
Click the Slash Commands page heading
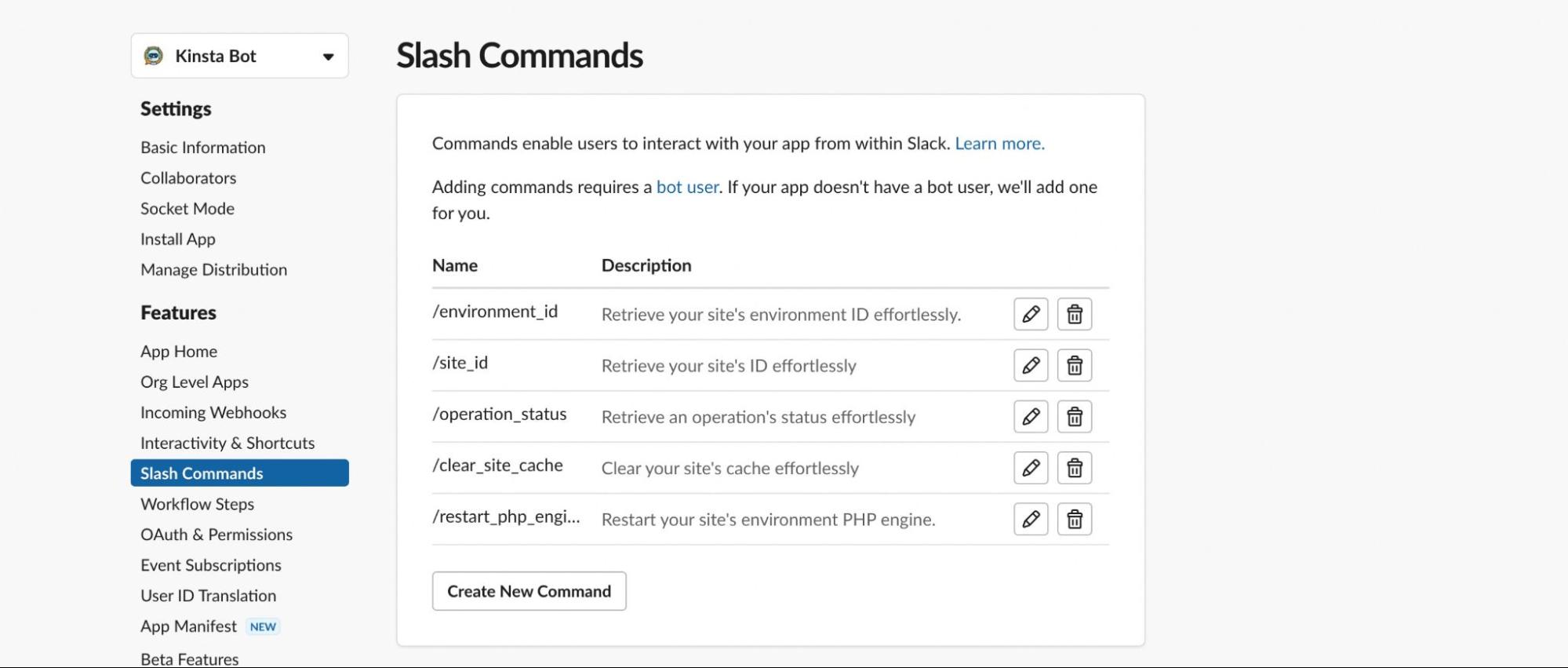click(519, 56)
